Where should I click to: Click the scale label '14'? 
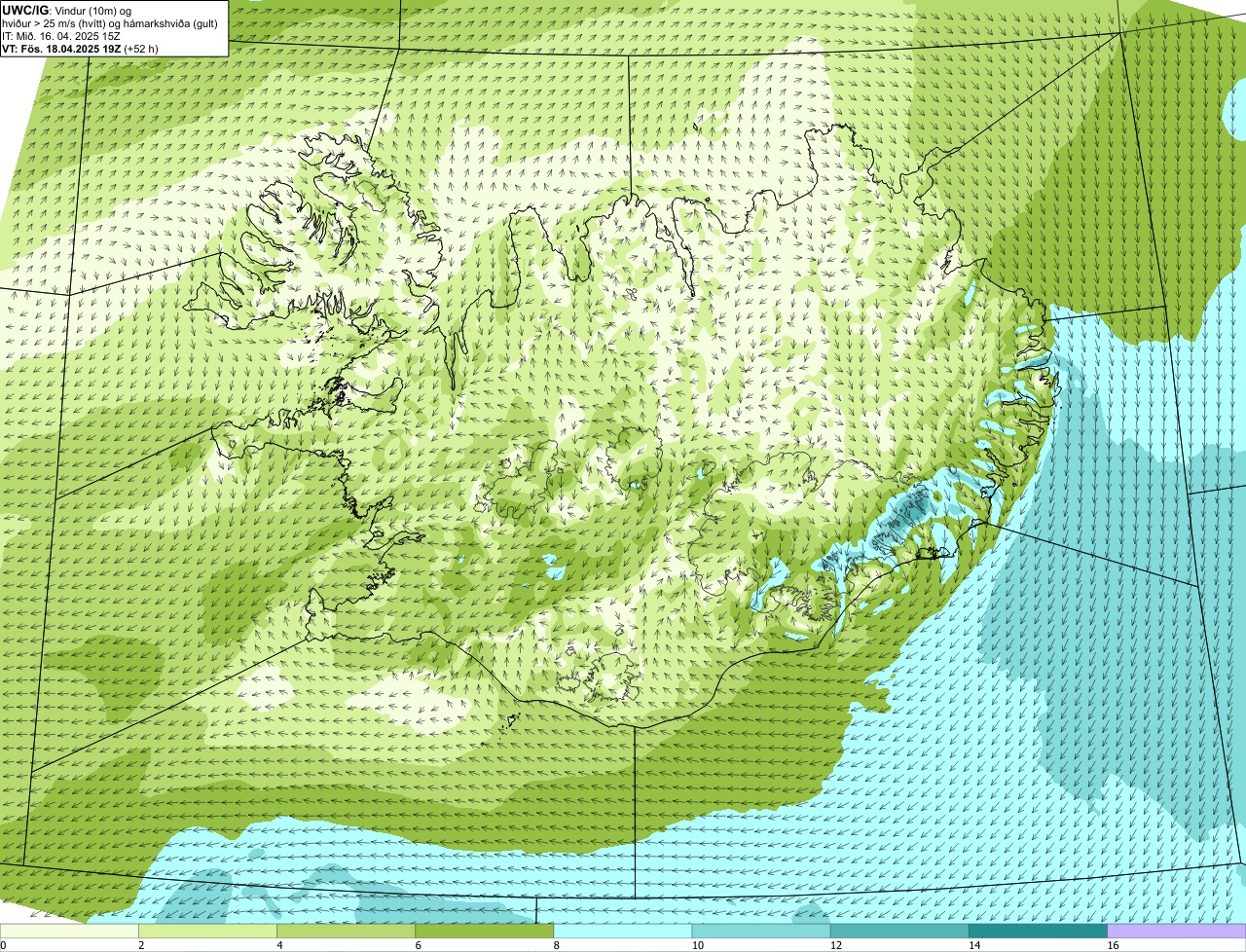[974, 945]
